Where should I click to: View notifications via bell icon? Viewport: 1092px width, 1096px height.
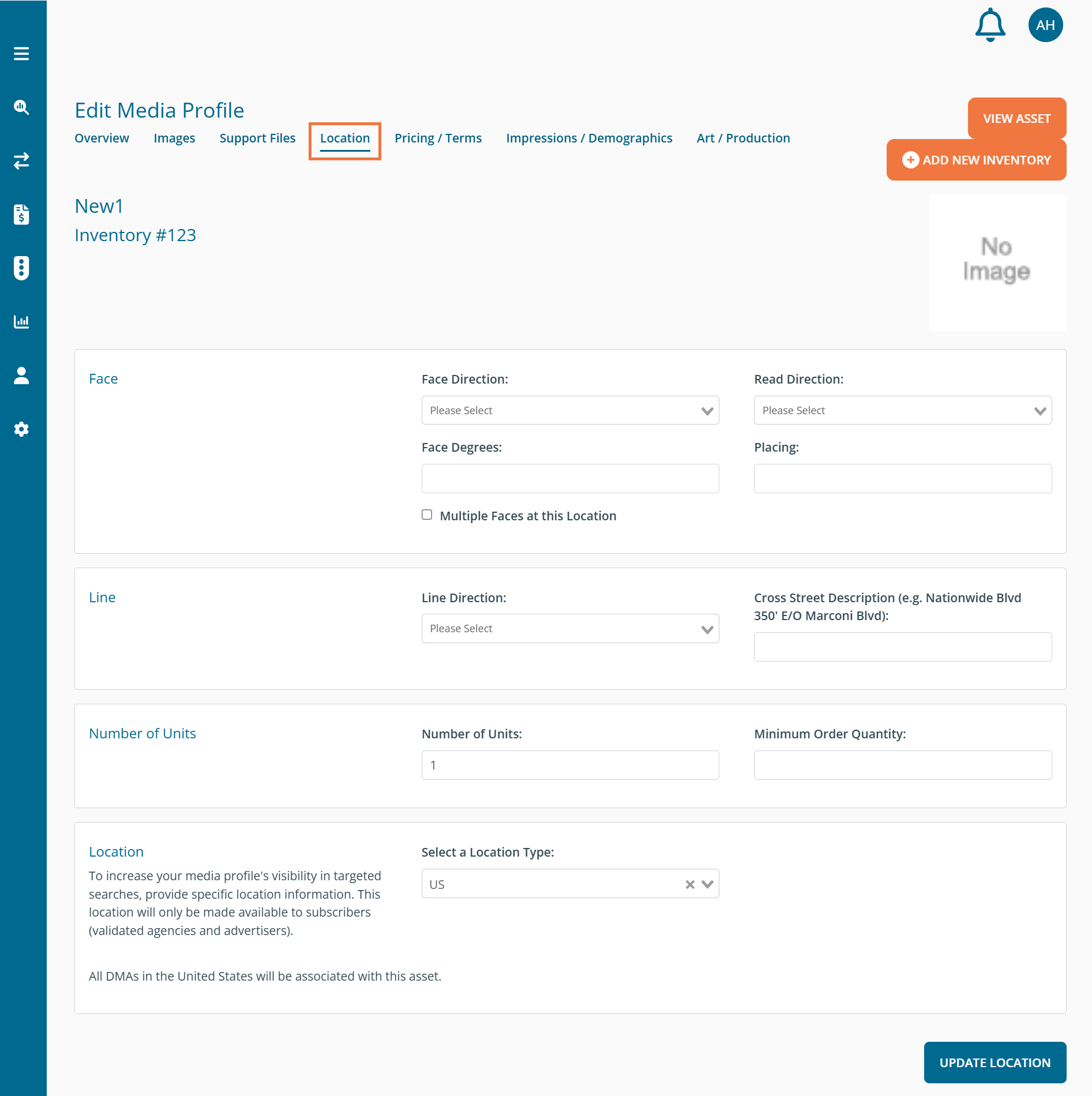pyautogui.click(x=990, y=25)
